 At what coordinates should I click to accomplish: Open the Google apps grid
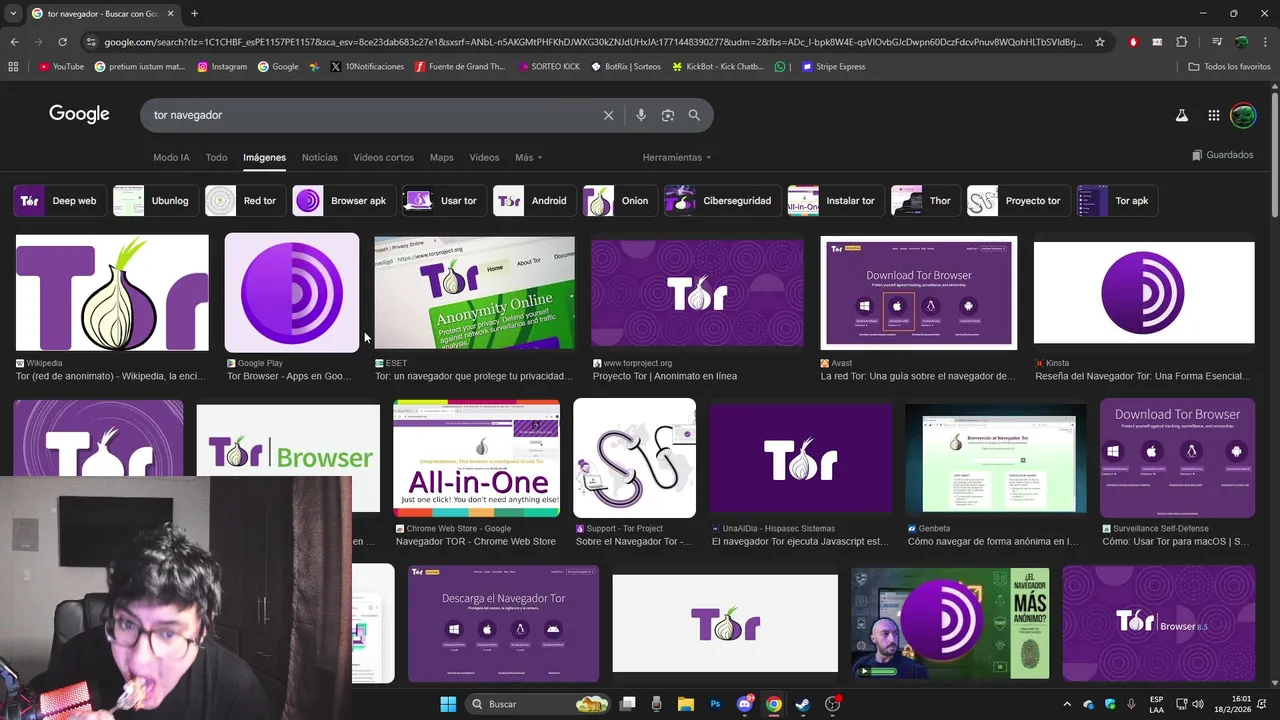1213,115
